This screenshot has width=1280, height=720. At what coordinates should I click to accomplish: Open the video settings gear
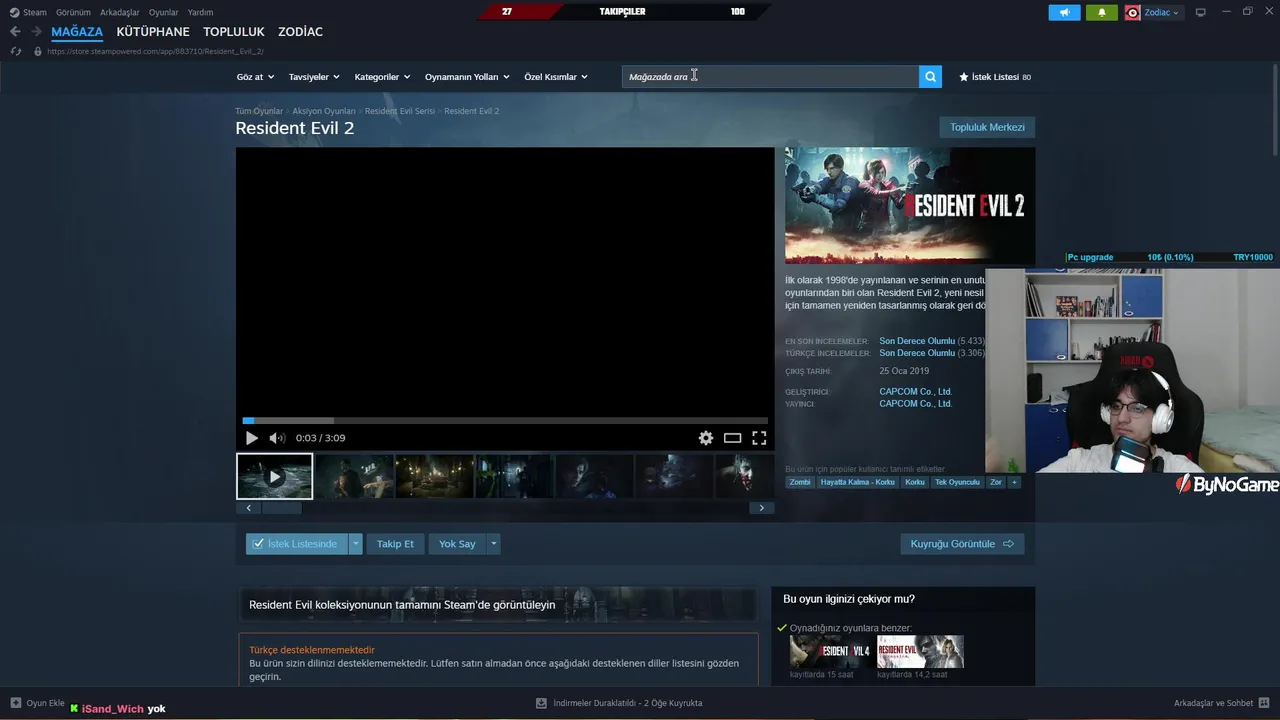[706, 438]
